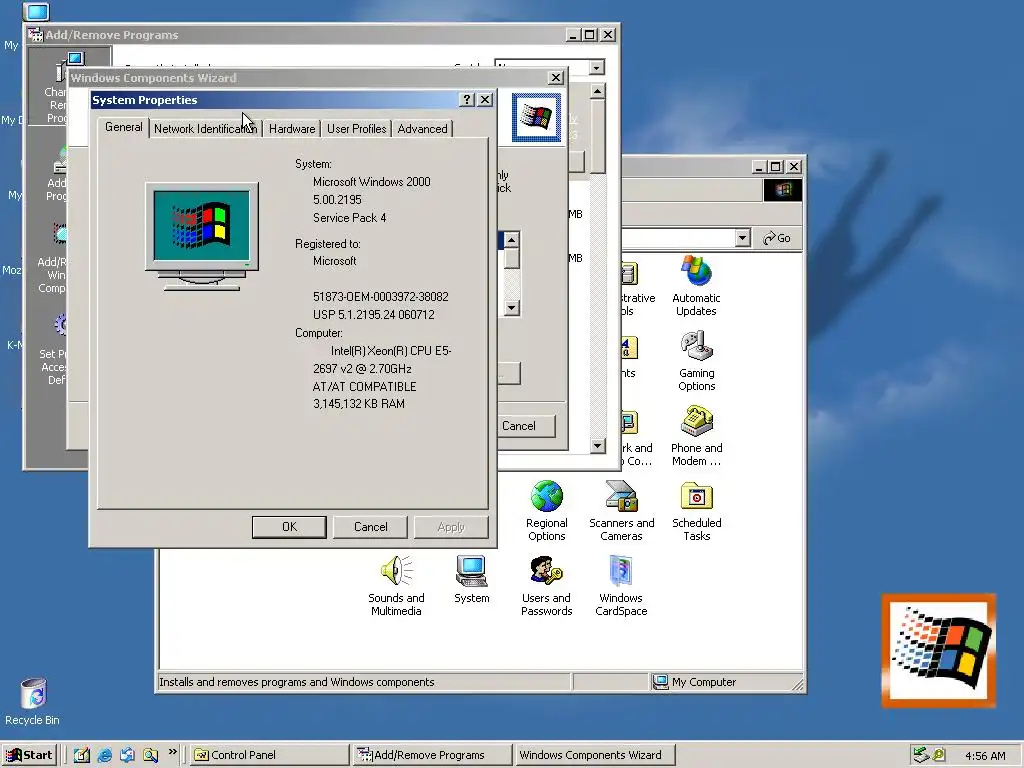Click the "Microsoft Windows 2000" text
Screen dimensions: 1024x768
(372, 182)
